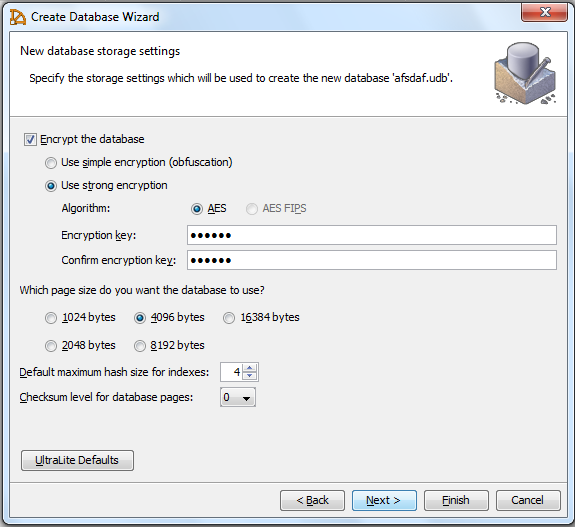Uncheck Encrypt the database checkbox
The height and width of the screenshot is (527, 575).
tap(30, 139)
